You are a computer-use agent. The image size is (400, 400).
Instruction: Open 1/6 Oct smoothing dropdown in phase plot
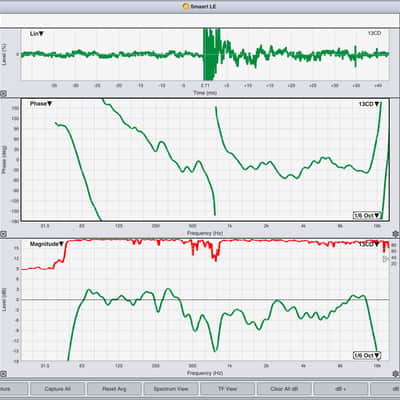[367, 215]
